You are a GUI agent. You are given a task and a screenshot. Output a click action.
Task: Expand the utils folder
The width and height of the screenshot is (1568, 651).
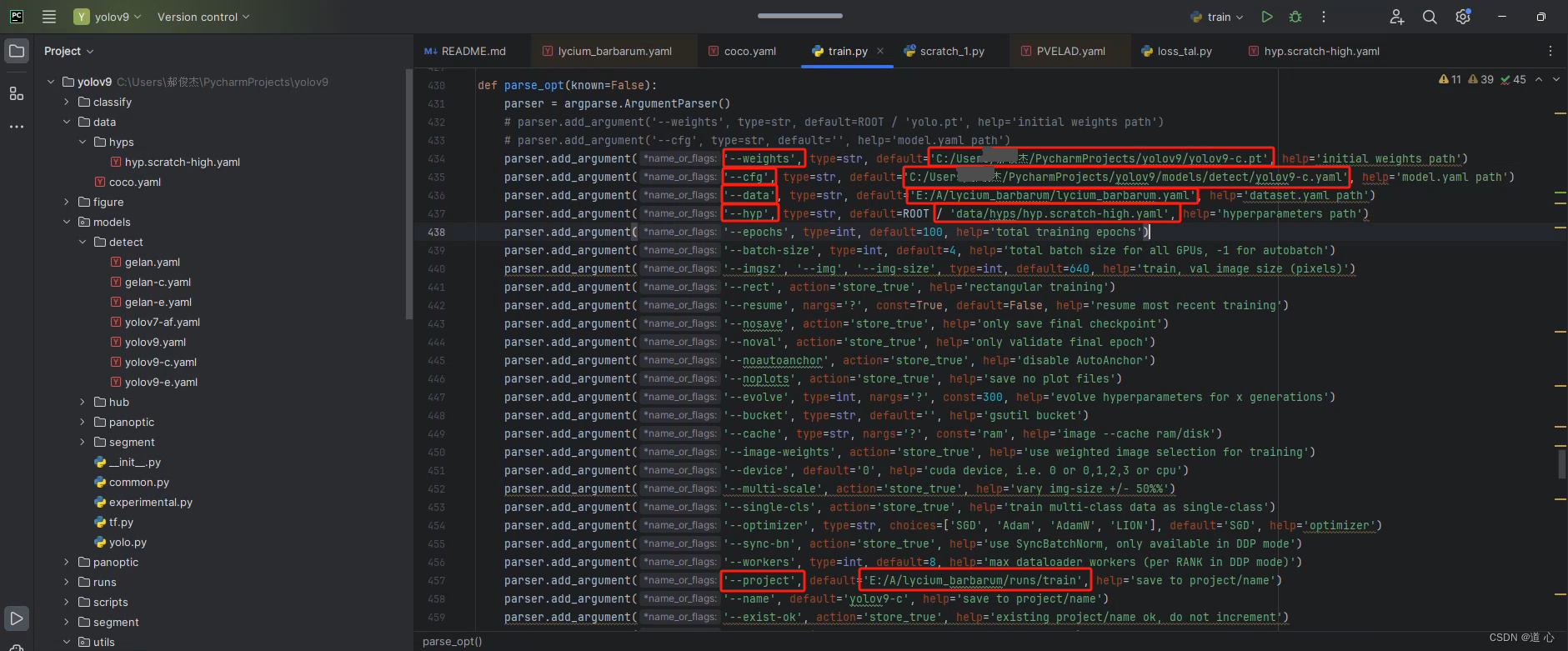[x=67, y=642]
